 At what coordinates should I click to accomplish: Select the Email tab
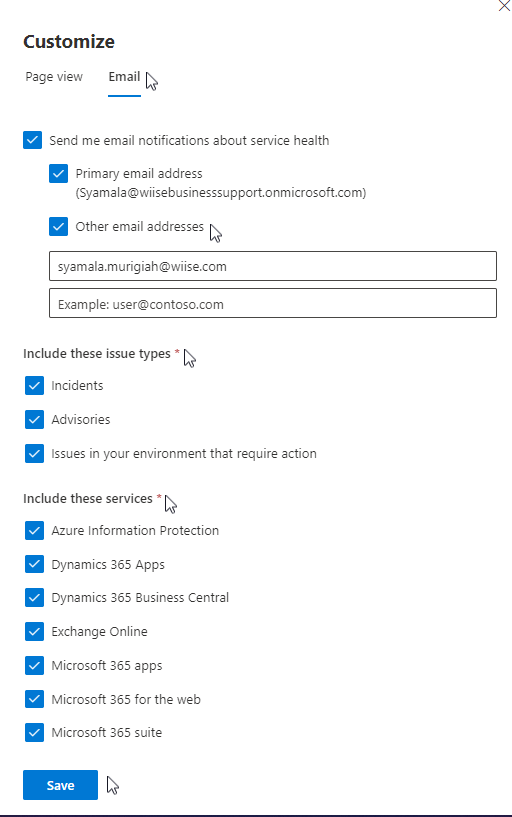pyautogui.click(x=124, y=77)
